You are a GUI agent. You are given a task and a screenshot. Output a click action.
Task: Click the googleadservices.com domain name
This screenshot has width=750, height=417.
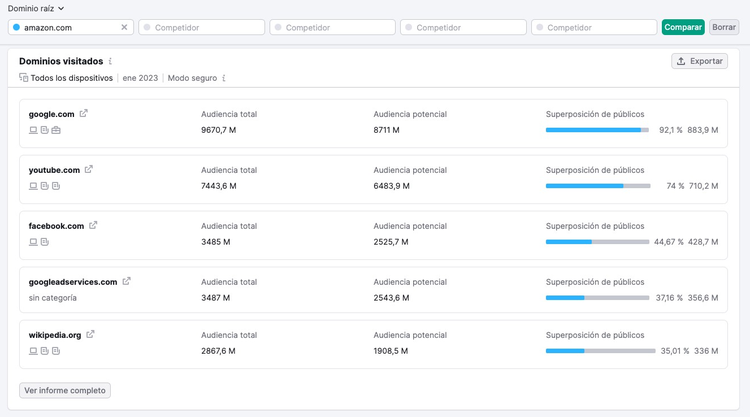tap(73, 282)
